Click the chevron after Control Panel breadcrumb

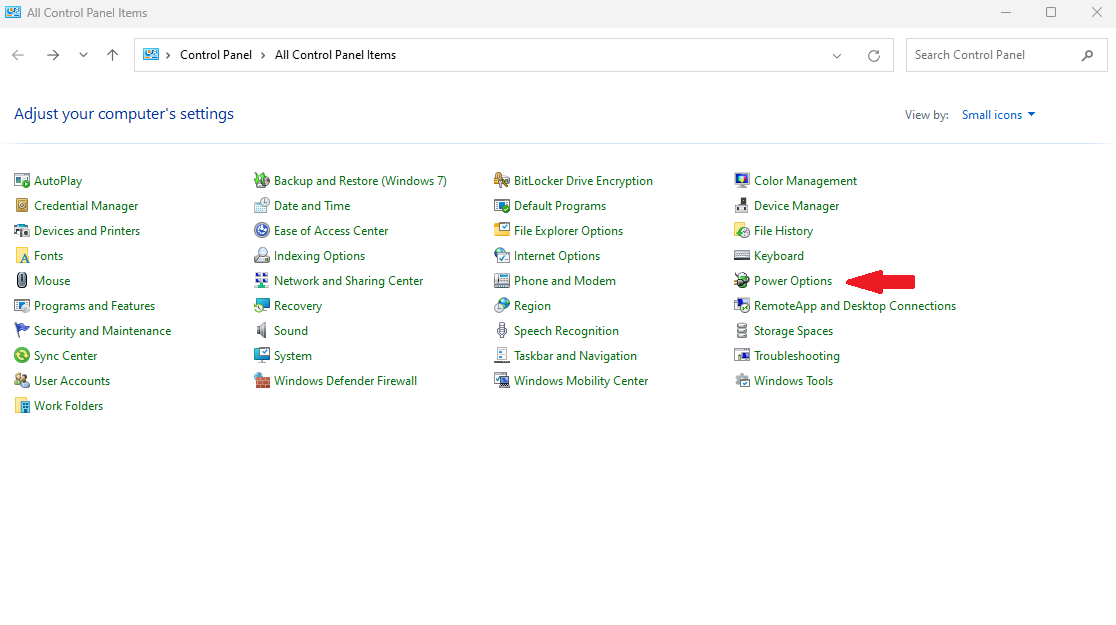pos(263,56)
